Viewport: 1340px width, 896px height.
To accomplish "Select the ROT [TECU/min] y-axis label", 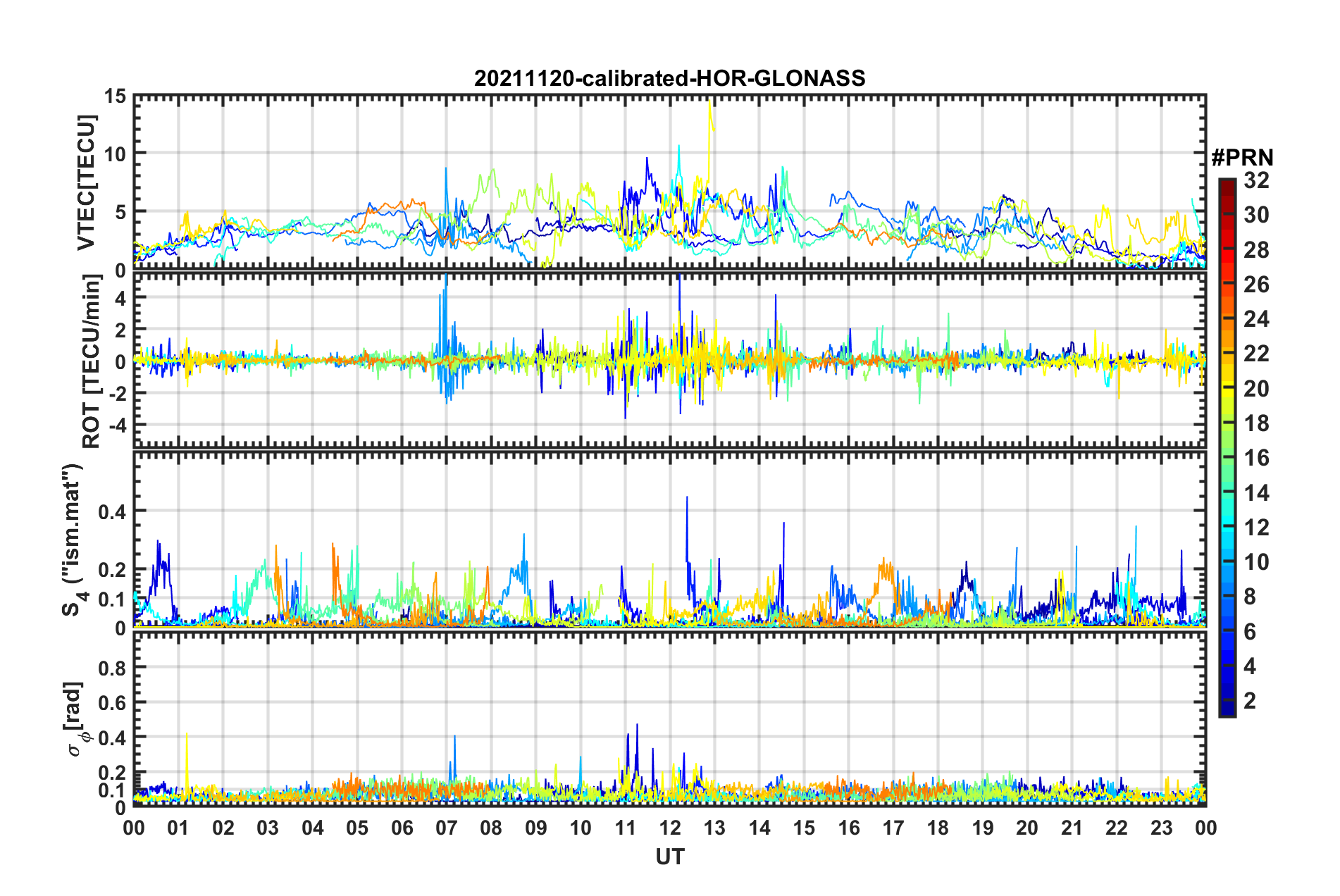I will coord(92,361).
